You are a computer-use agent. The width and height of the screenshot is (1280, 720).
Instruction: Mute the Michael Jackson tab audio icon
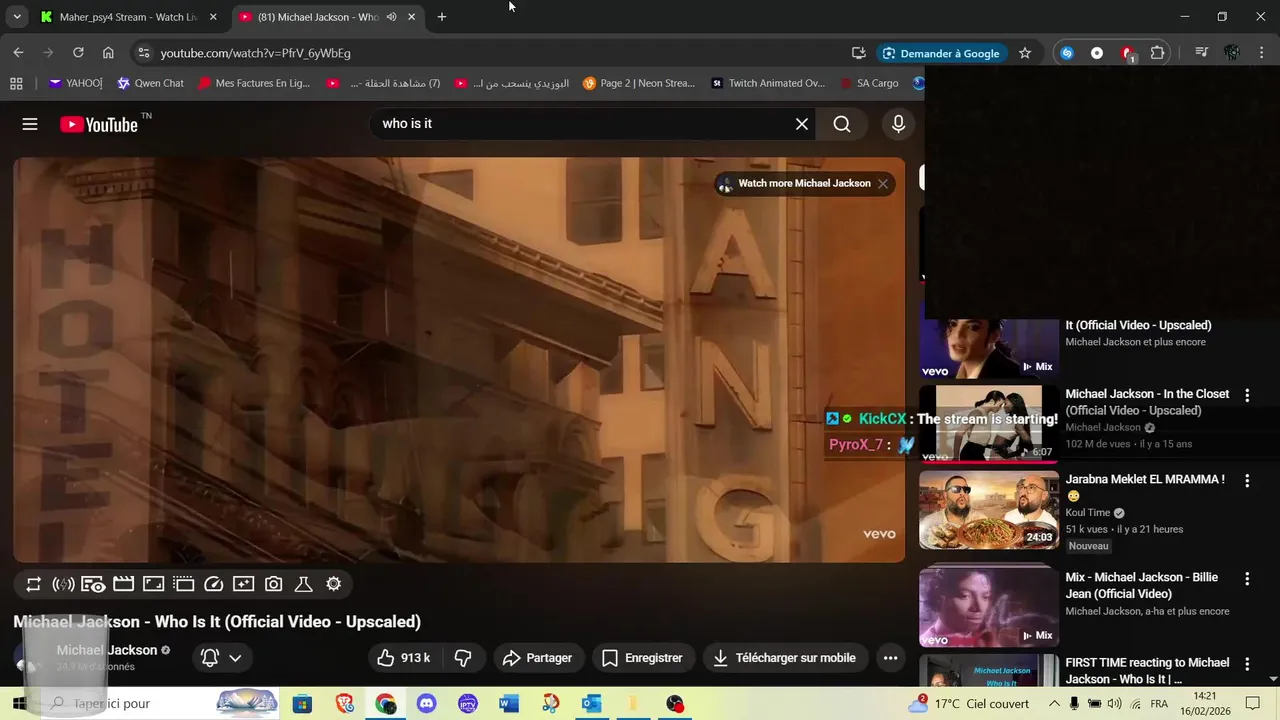(x=391, y=17)
